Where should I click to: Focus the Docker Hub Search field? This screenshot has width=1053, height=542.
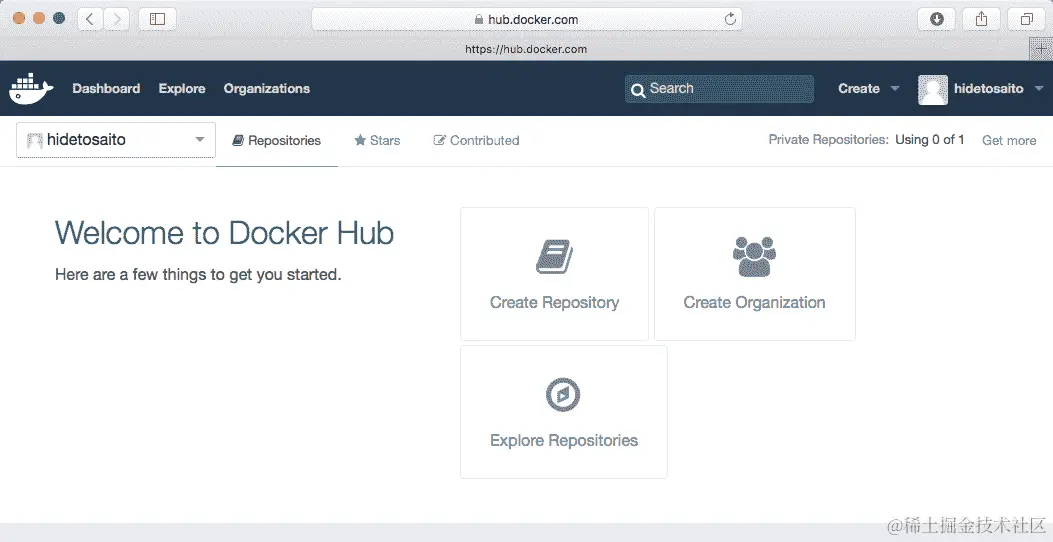point(719,89)
